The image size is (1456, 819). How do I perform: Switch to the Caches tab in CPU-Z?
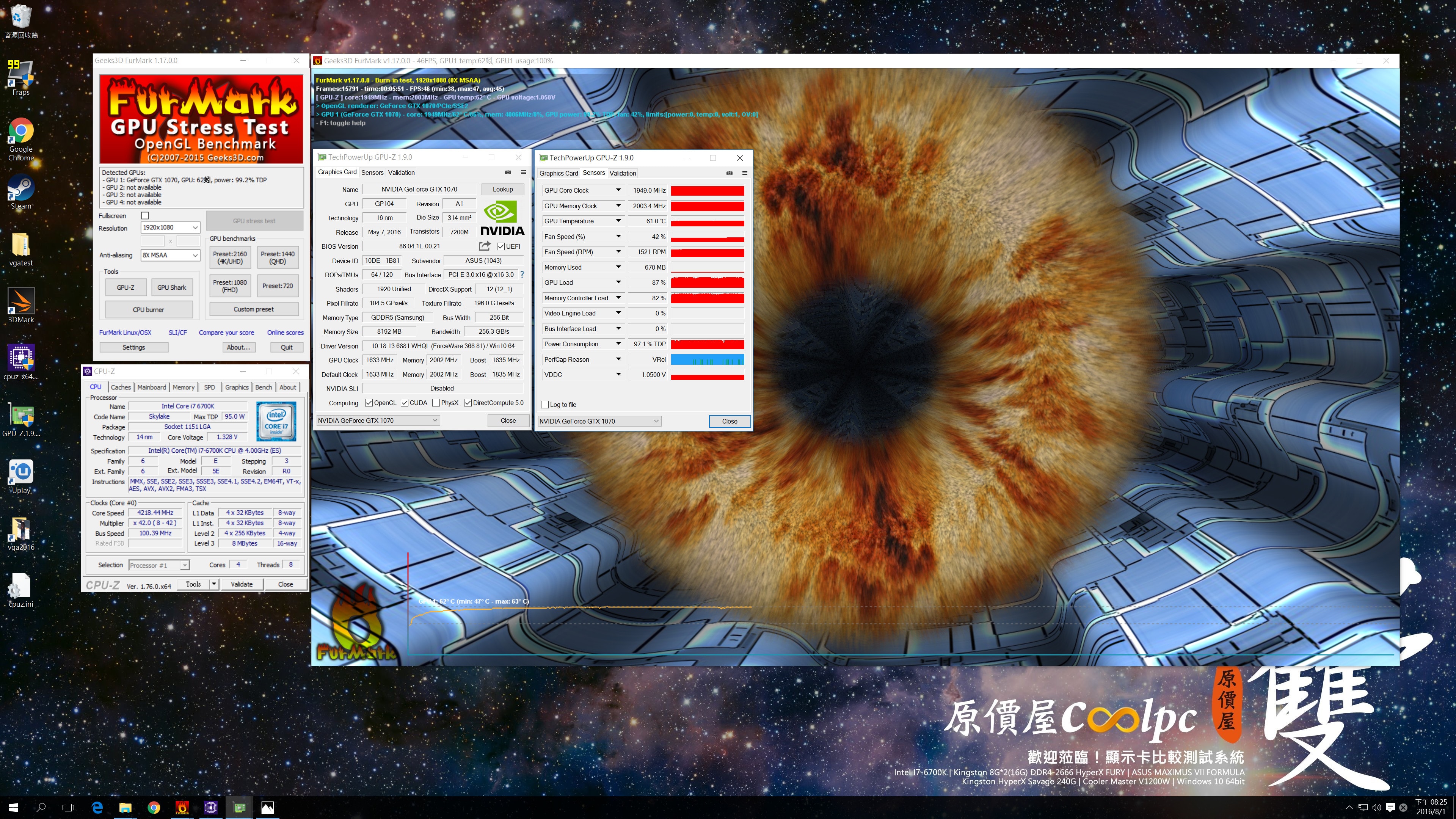tap(121, 387)
